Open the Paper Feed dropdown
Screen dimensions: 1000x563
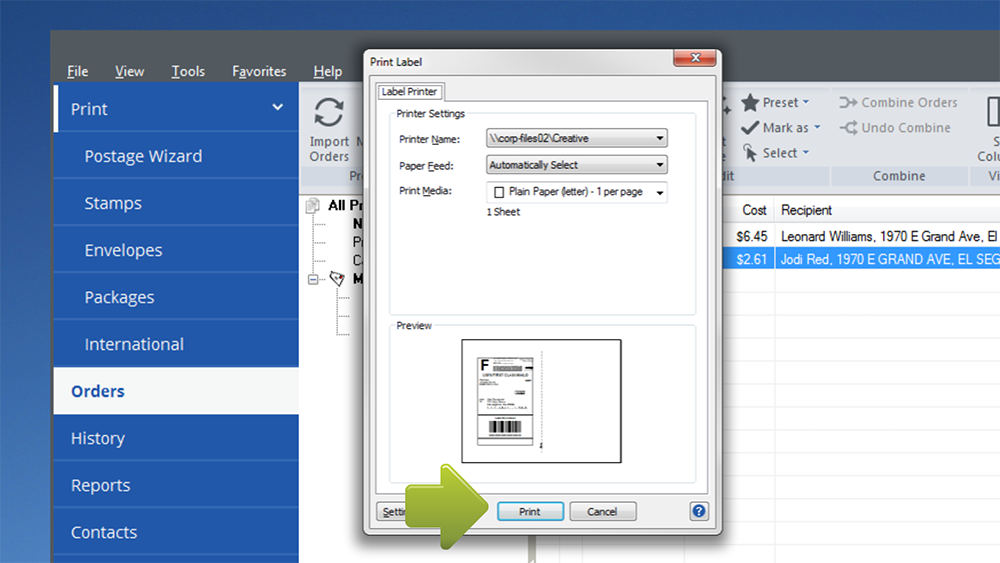pyautogui.click(x=577, y=165)
